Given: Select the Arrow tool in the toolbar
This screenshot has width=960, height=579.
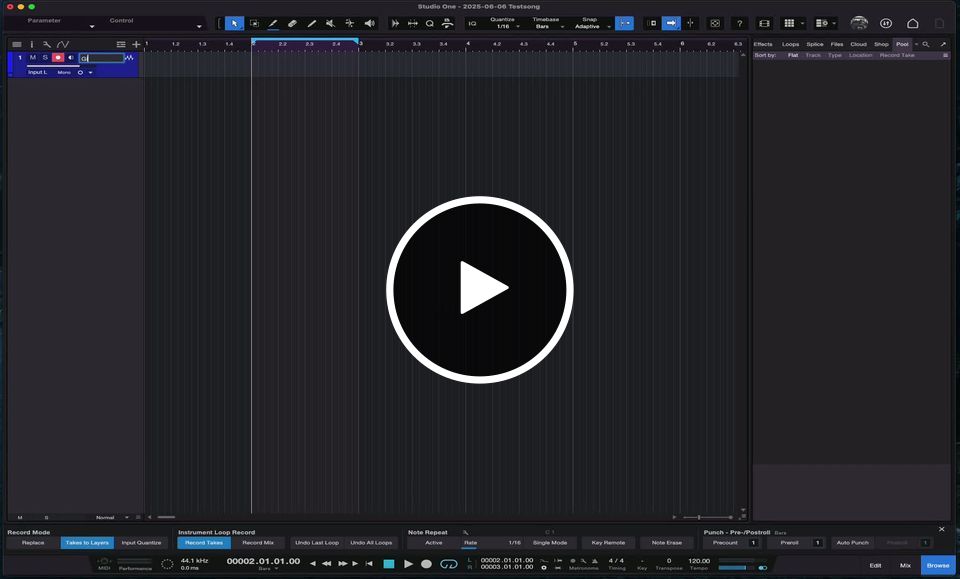Looking at the screenshot, I should [234, 23].
